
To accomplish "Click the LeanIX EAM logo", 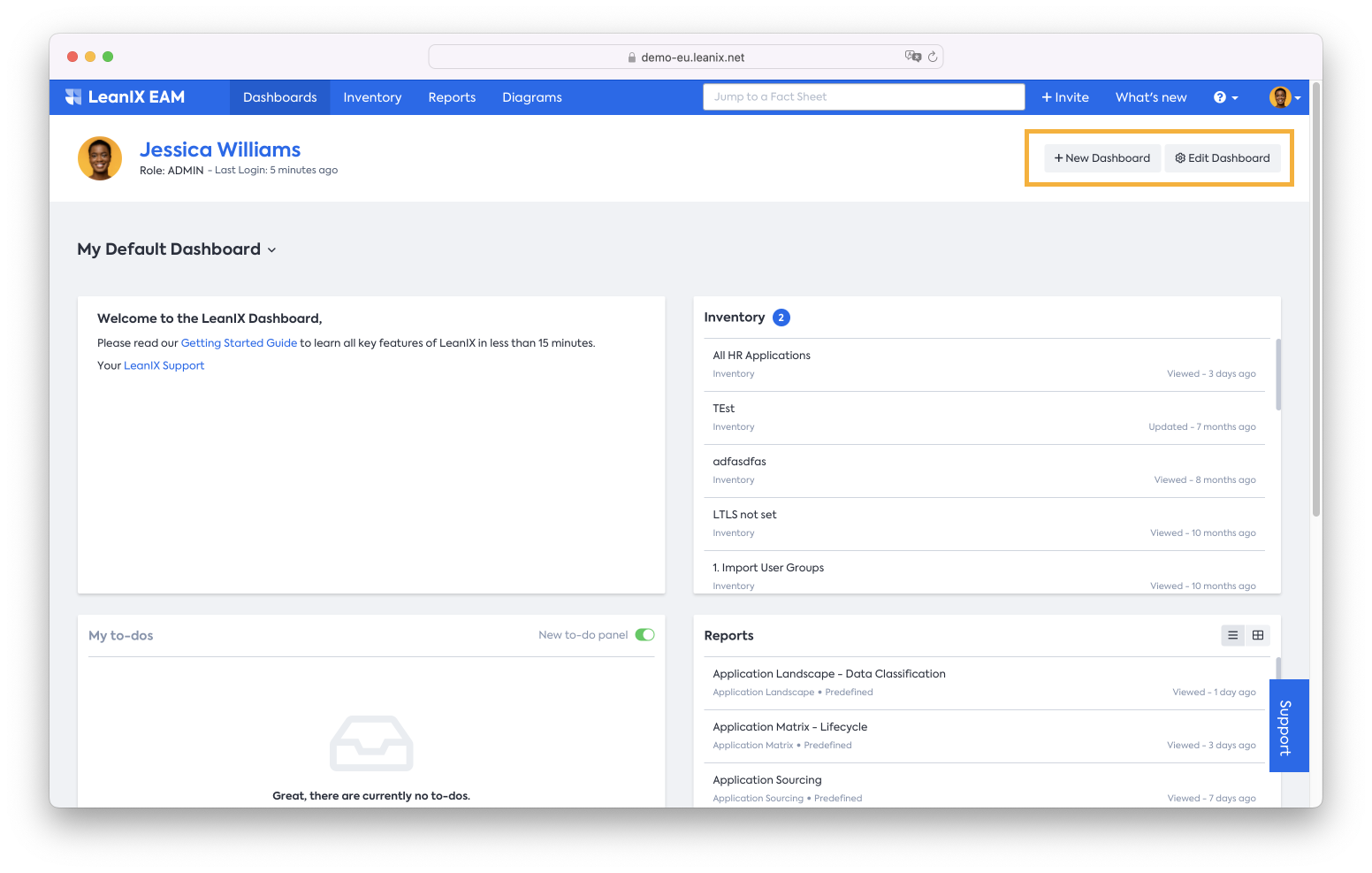I will [125, 97].
